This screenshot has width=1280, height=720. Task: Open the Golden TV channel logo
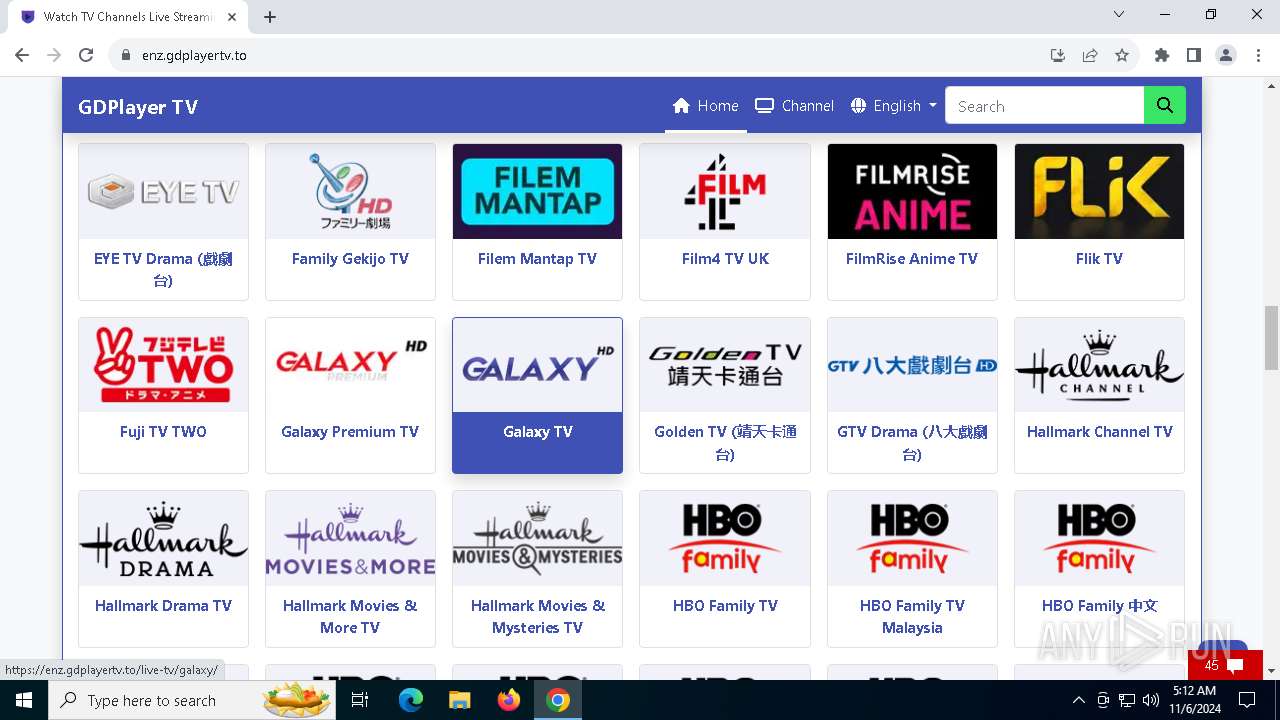(x=725, y=365)
